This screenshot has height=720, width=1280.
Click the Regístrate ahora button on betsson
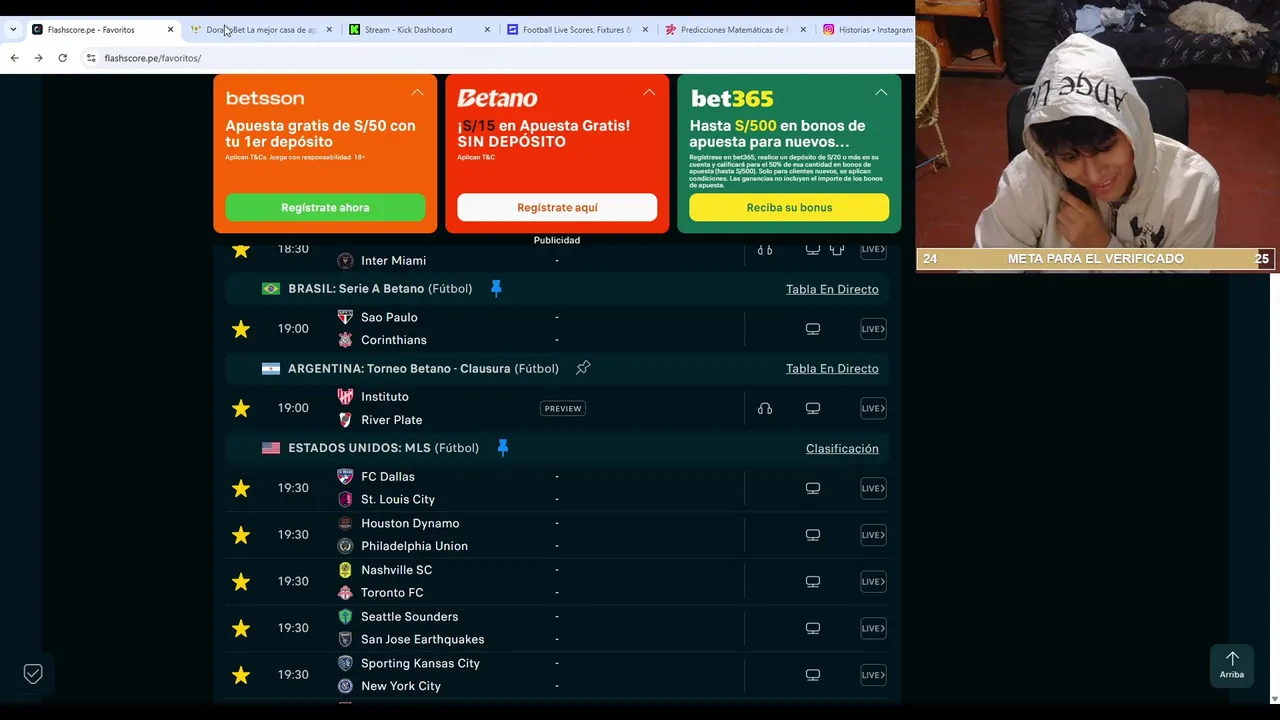click(x=325, y=207)
